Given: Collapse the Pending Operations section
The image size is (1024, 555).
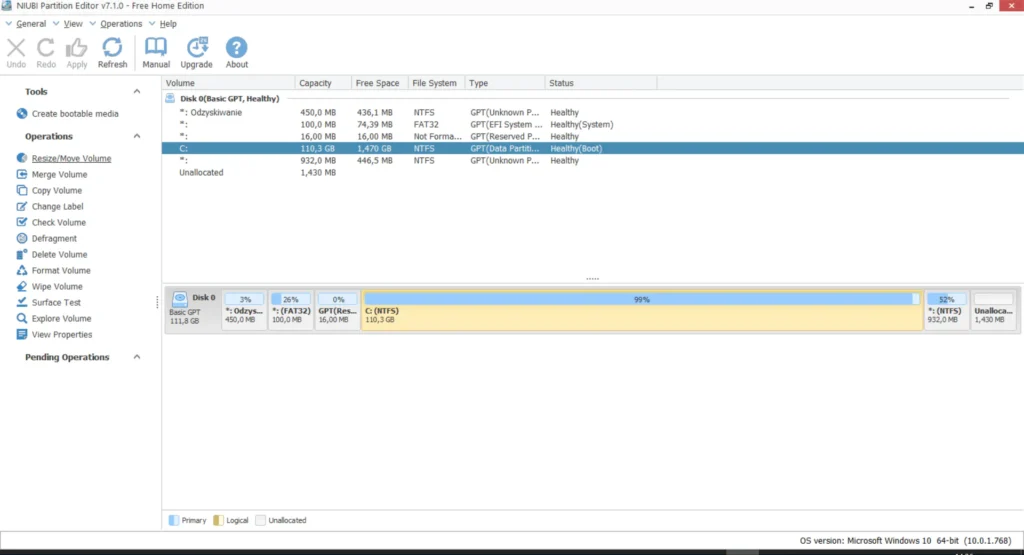Looking at the screenshot, I should pos(136,357).
